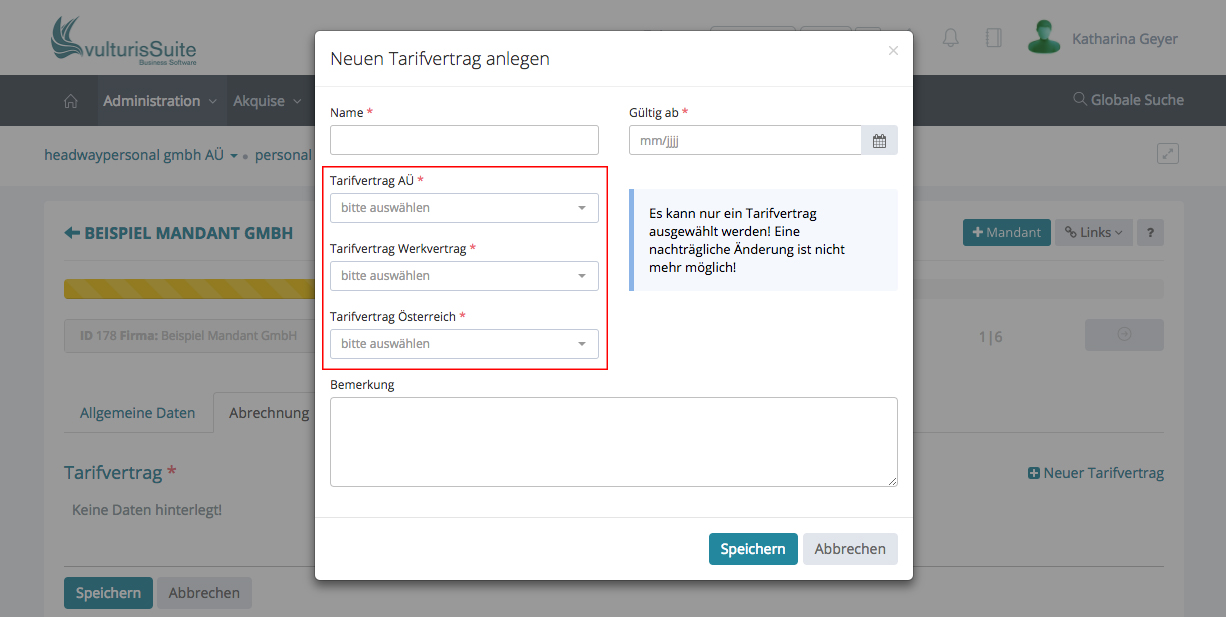Viewport: 1226px width, 617px height.
Task: Open the Tarifvertrag Werkvertrag dropdown
Action: (x=464, y=276)
